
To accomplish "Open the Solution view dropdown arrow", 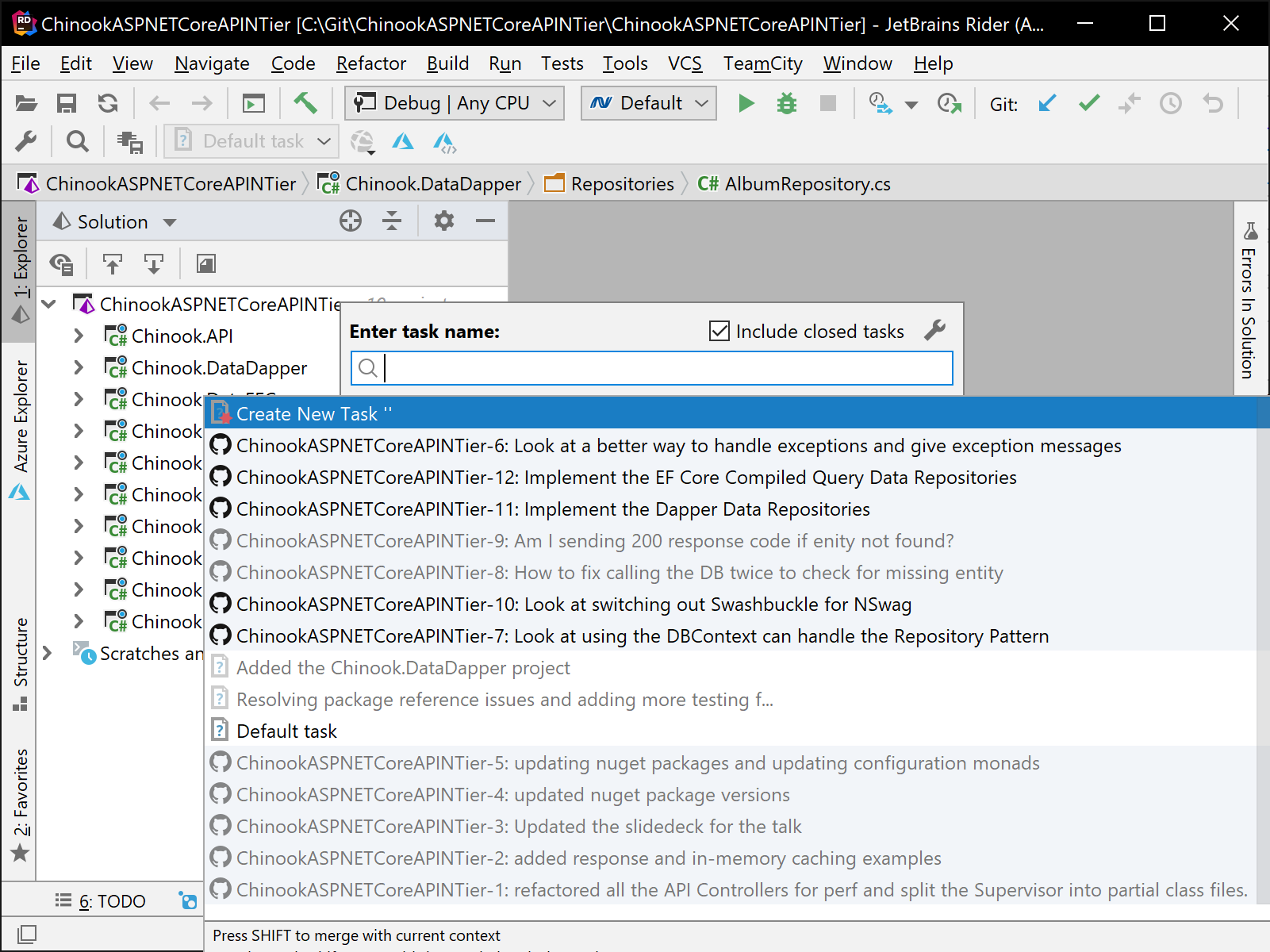I will [170, 222].
